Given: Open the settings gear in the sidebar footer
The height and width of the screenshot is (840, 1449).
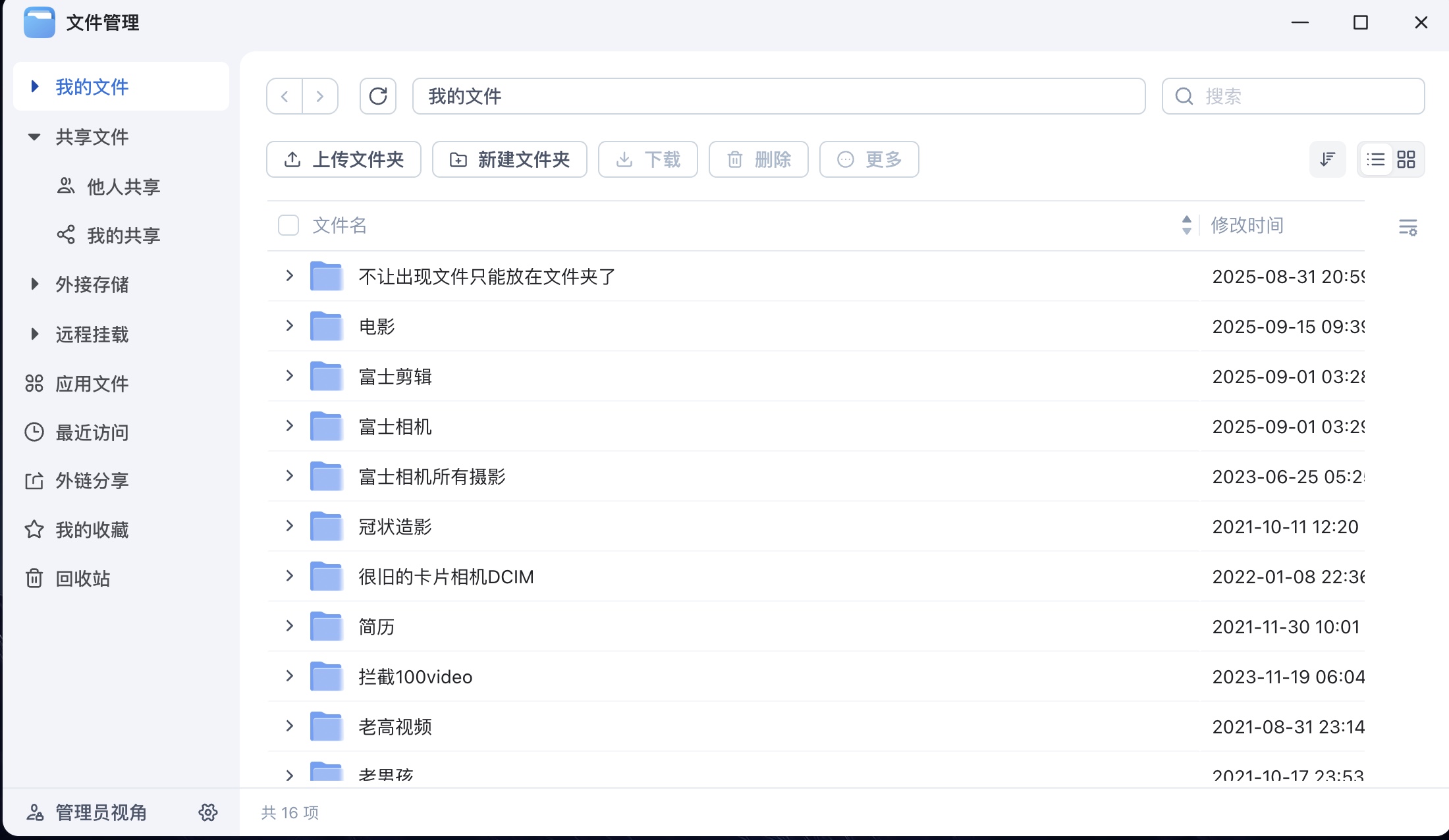Looking at the screenshot, I should click(x=208, y=812).
